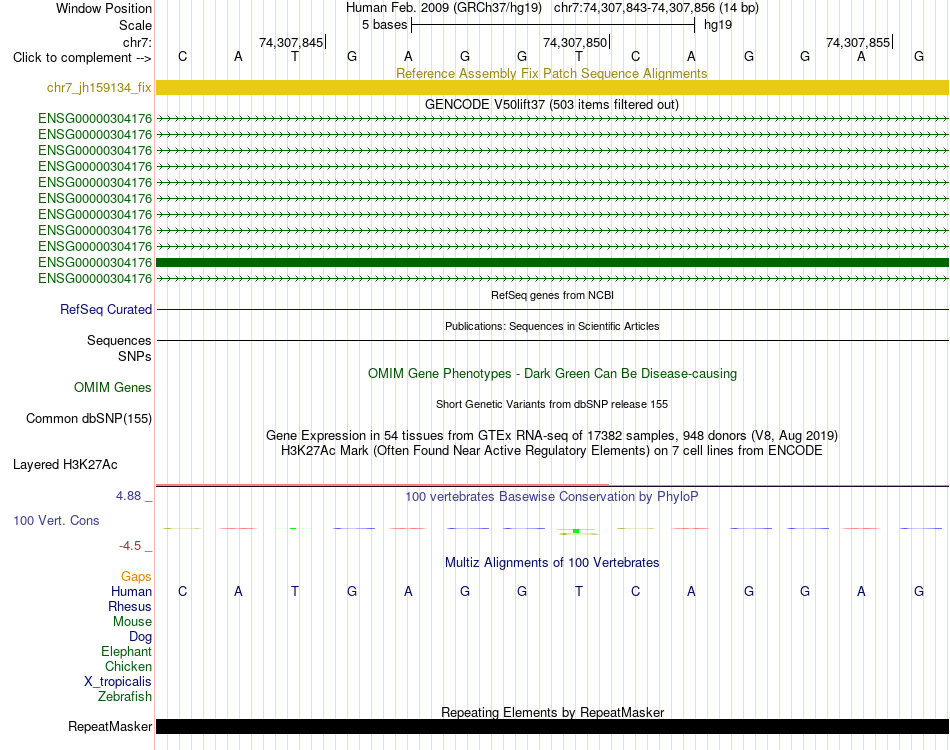
Task: Open the GTEx Gene Expression in 54 tissues title
Action: pyautogui.click(x=552, y=436)
